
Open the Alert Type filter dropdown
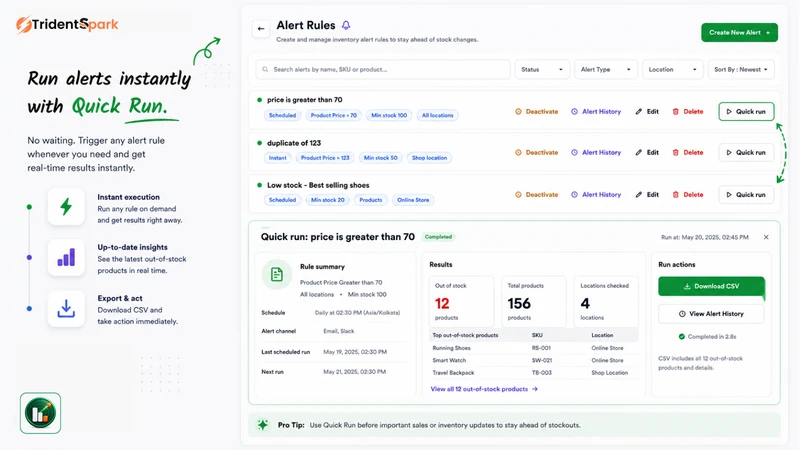[x=606, y=69]
